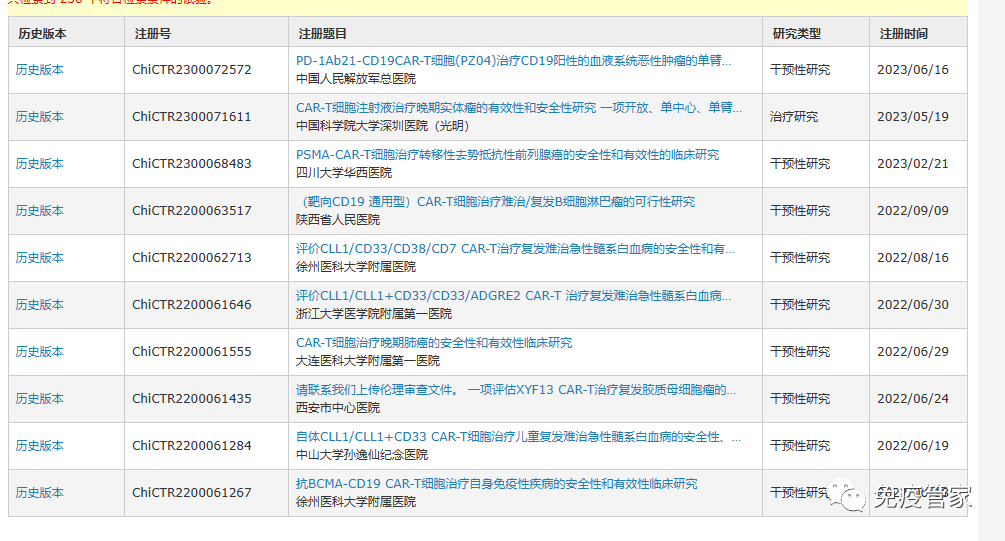Click institution 大连医科大学附属第一医院
1005x541 pixels.
tap(368, 361)
